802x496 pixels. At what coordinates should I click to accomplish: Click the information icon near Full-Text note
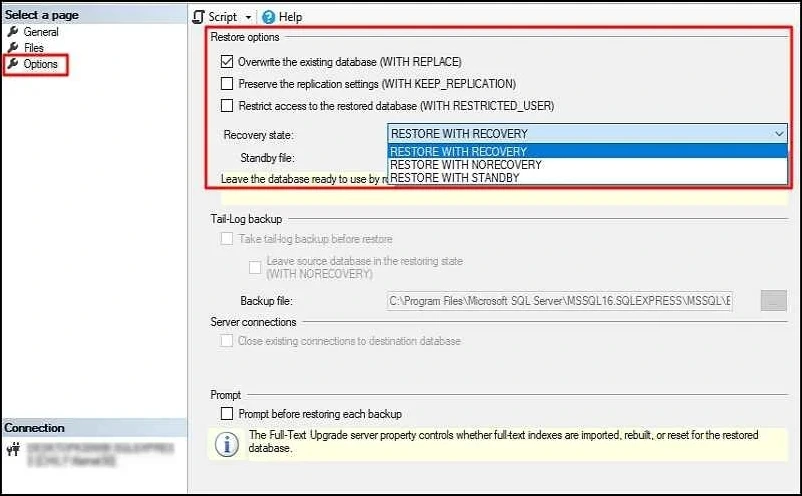pos(227,444)
